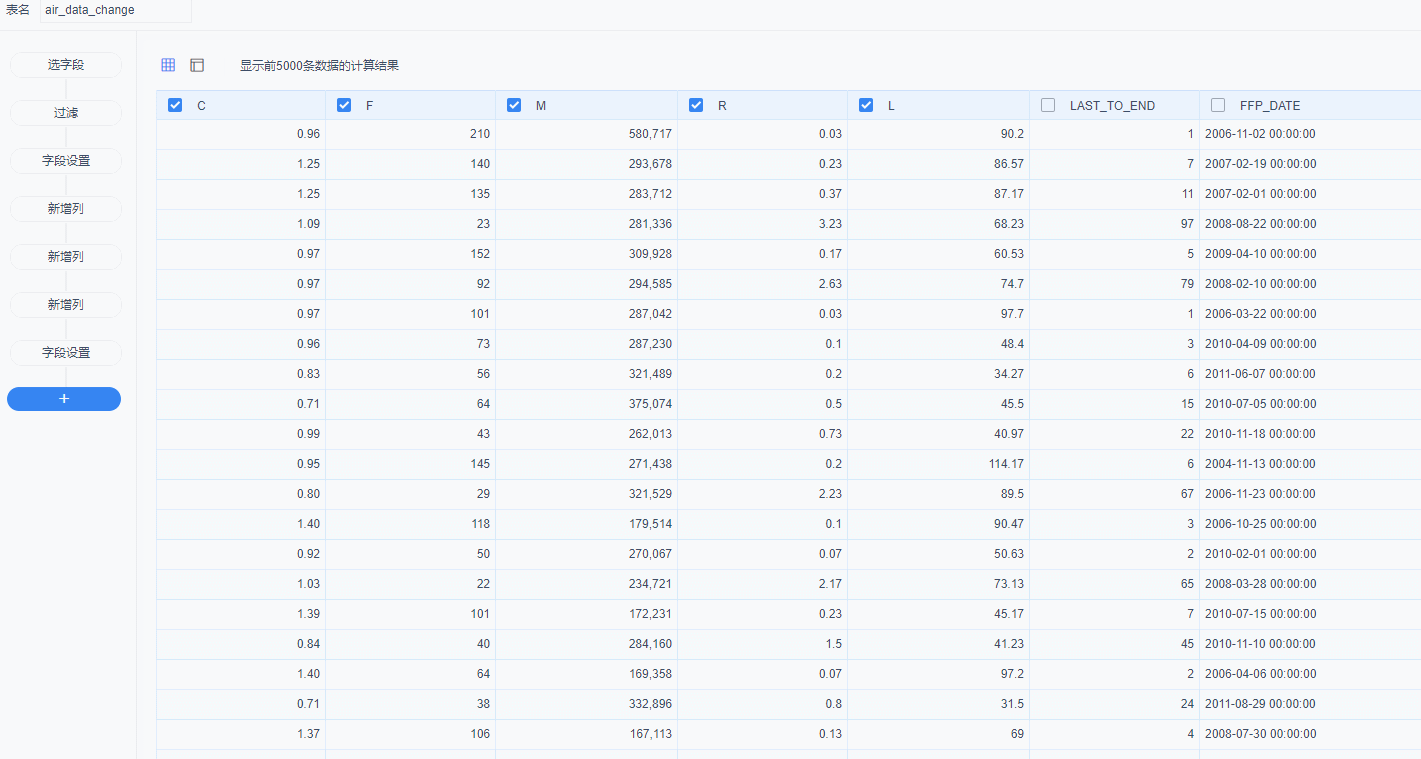Screen dimensions: 1421x759
Task: Check the FFP_DATE column checkbox
Action: coord(1218,105)
